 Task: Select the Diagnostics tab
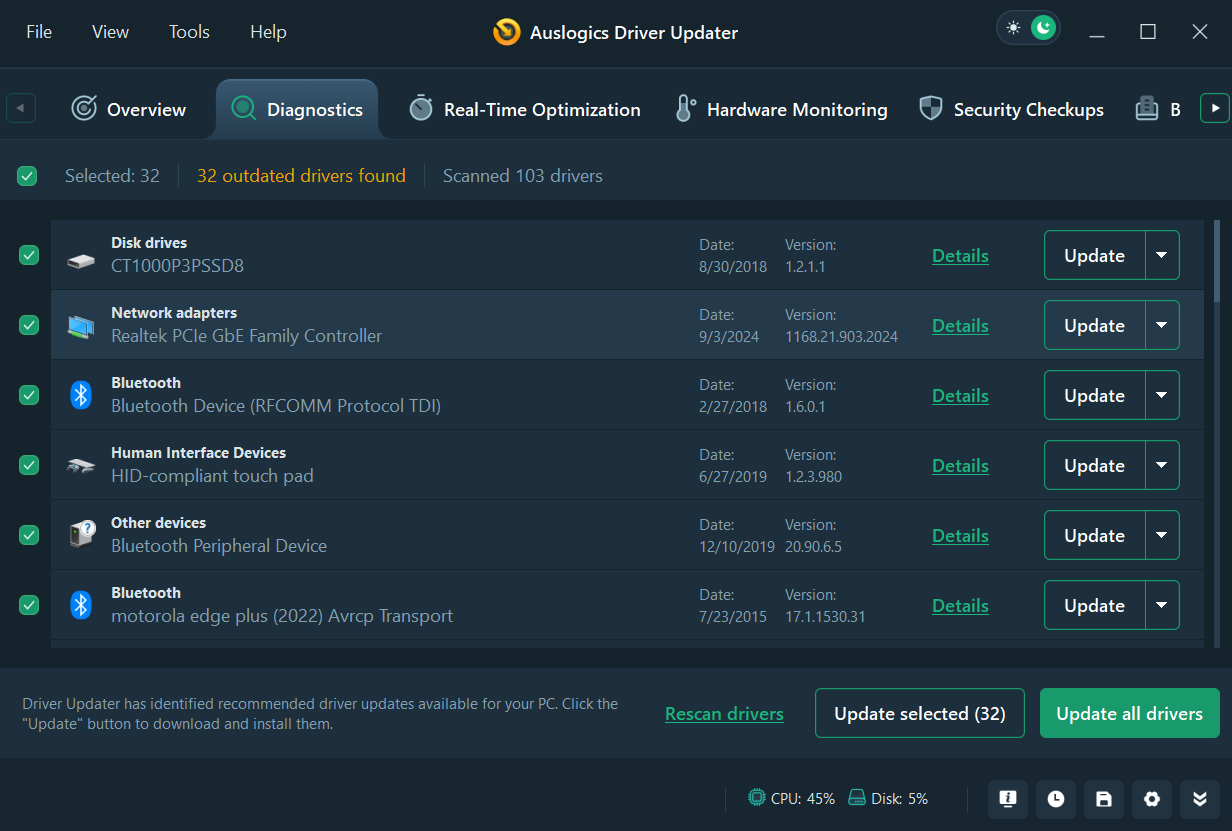(297, 109)
